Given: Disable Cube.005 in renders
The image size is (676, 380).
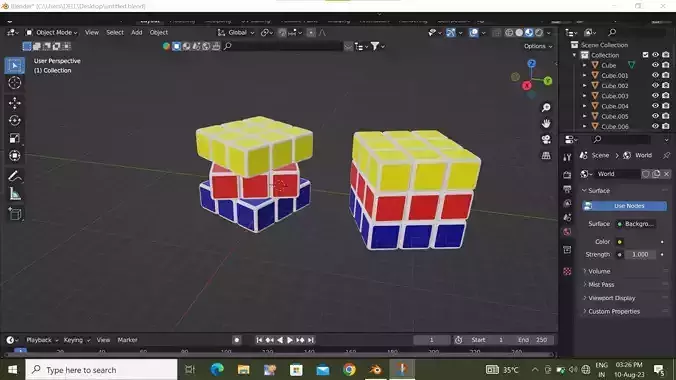Looking at the screenshot, I should point(666,116).
